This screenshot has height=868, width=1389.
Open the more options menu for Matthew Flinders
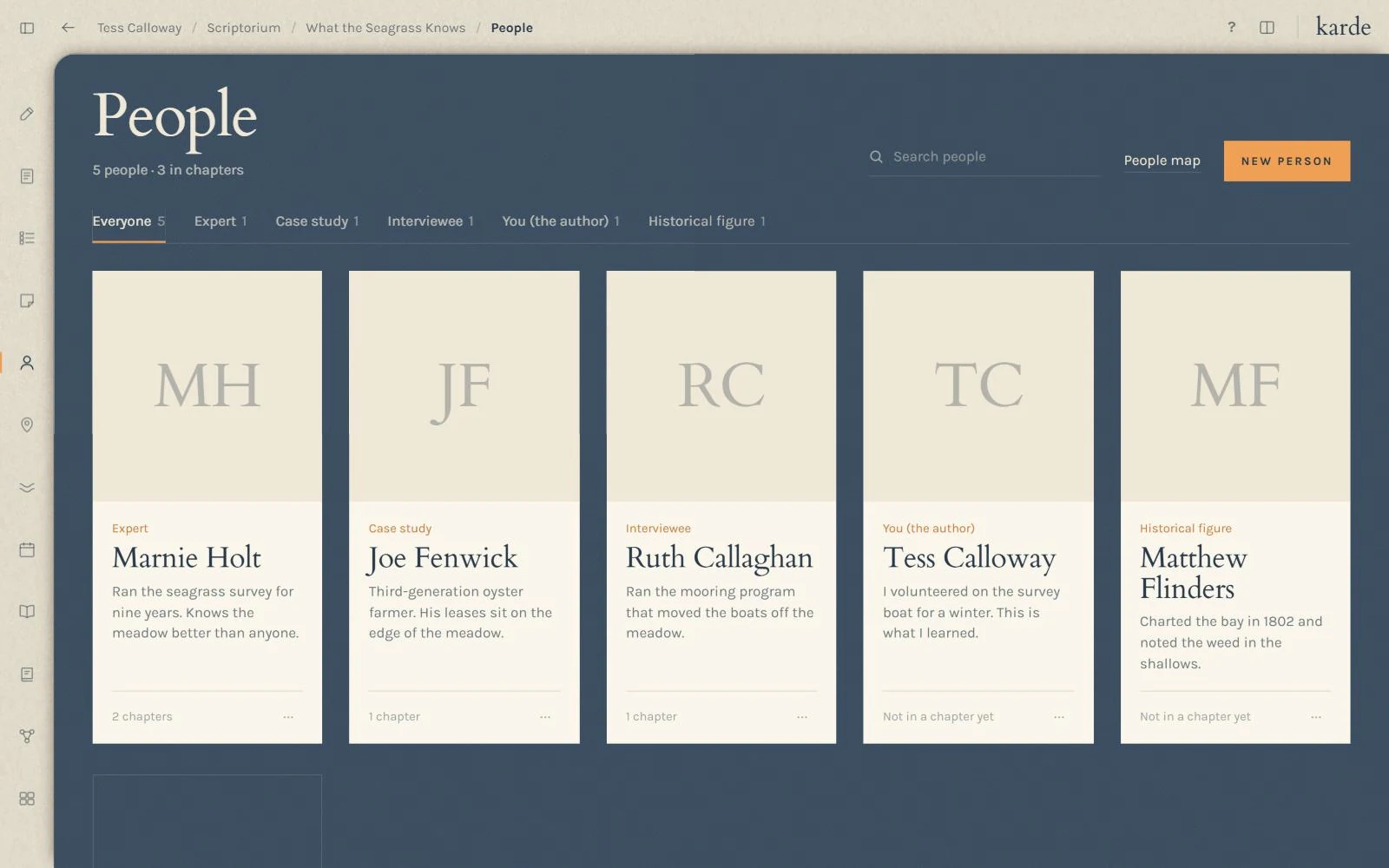tap(1316, 717)
